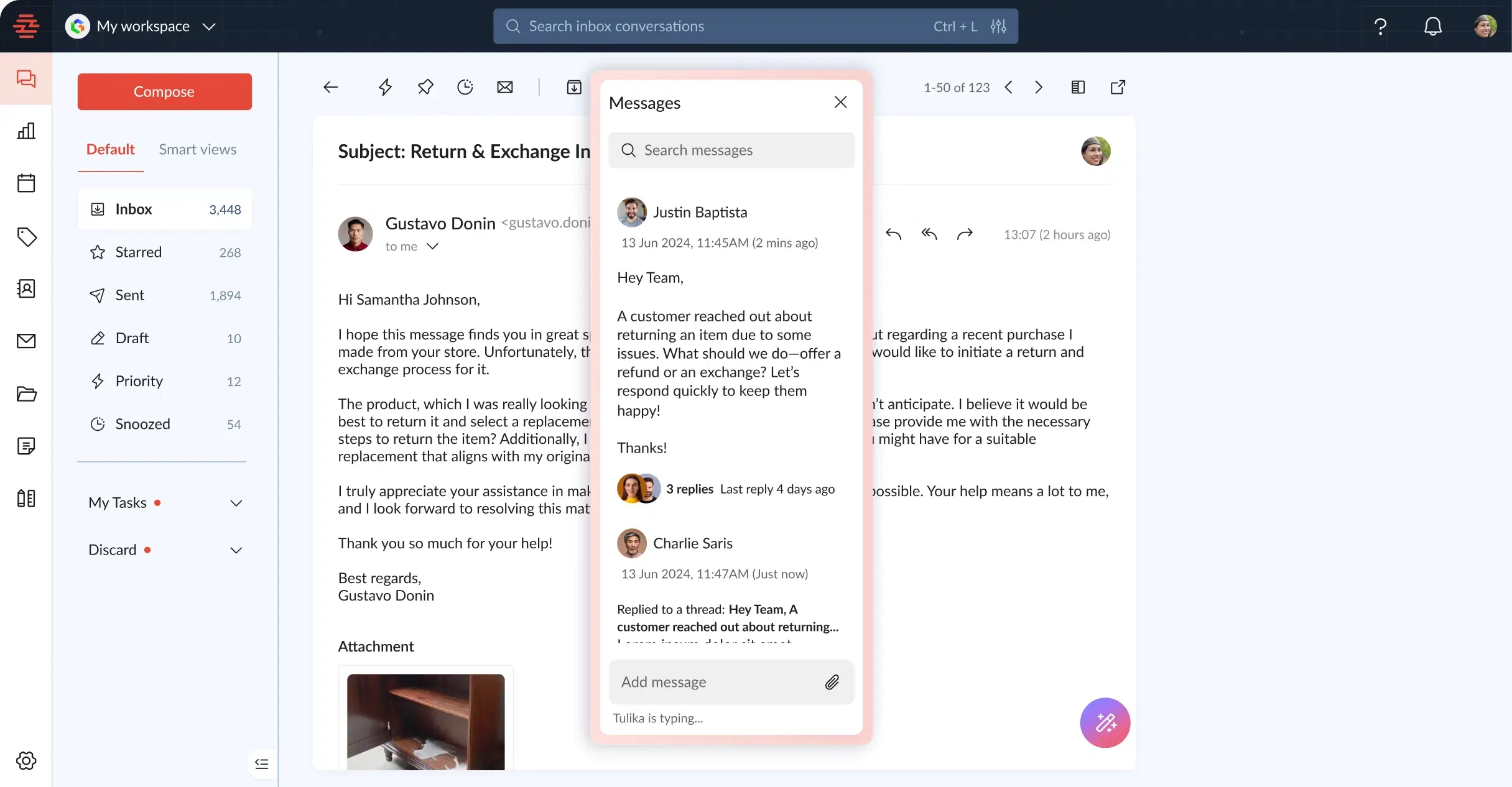The height and width of the screenshot is (787, 1512).
Task: Click the Gustavo Donin sender name
Action: [x=440, y=223]
